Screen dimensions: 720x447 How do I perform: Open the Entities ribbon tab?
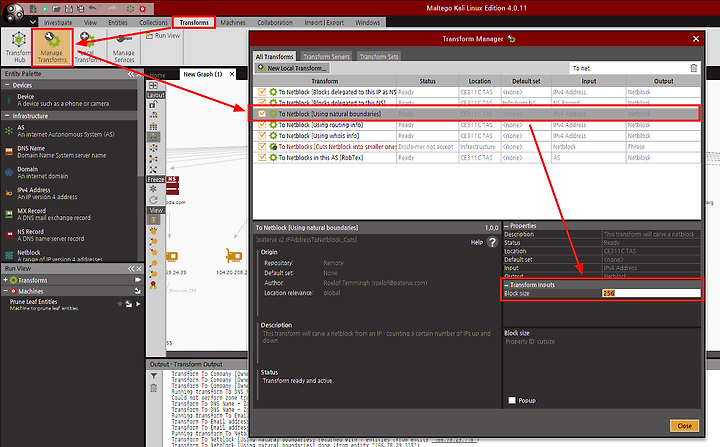(118, 23)
